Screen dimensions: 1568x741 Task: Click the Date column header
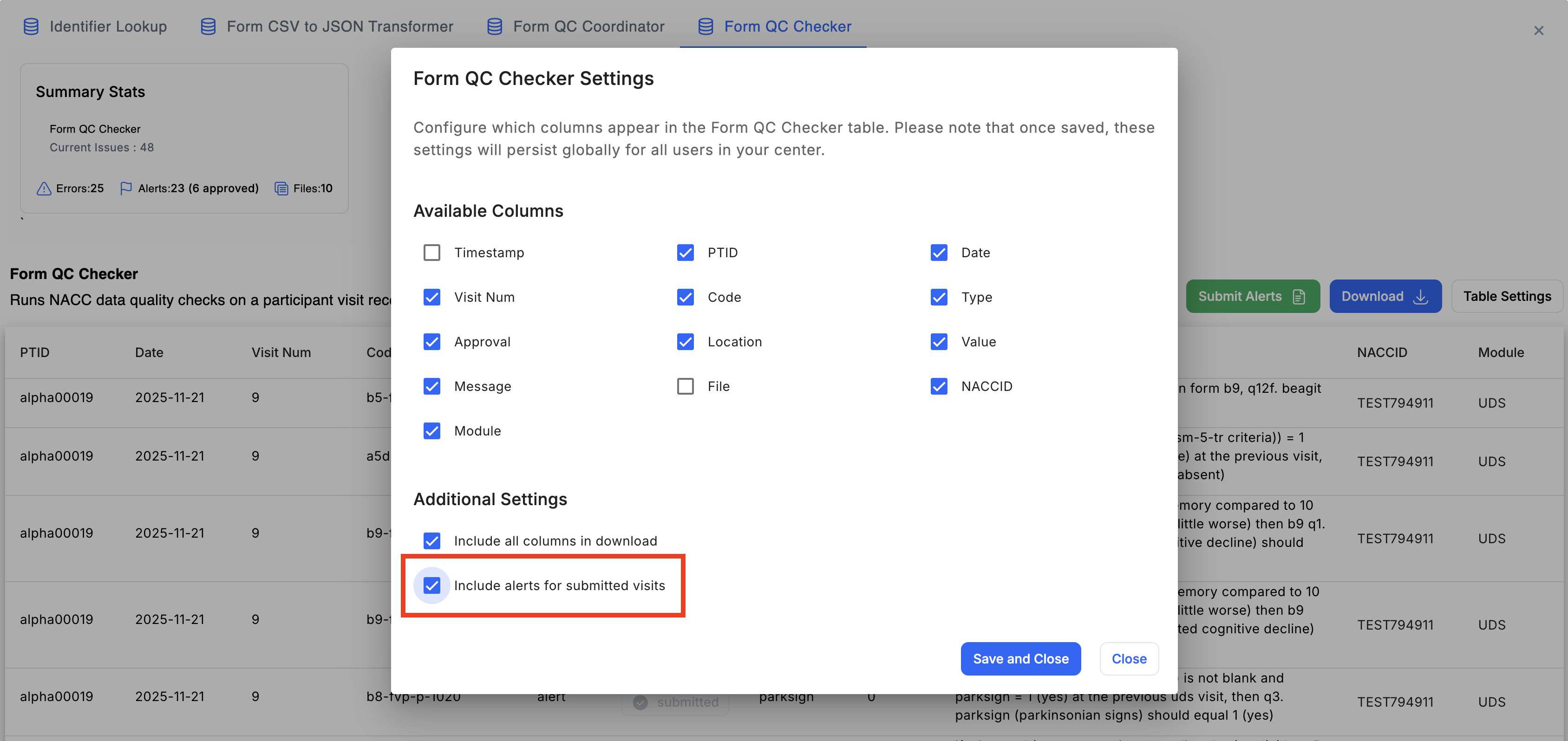(149, 353)
